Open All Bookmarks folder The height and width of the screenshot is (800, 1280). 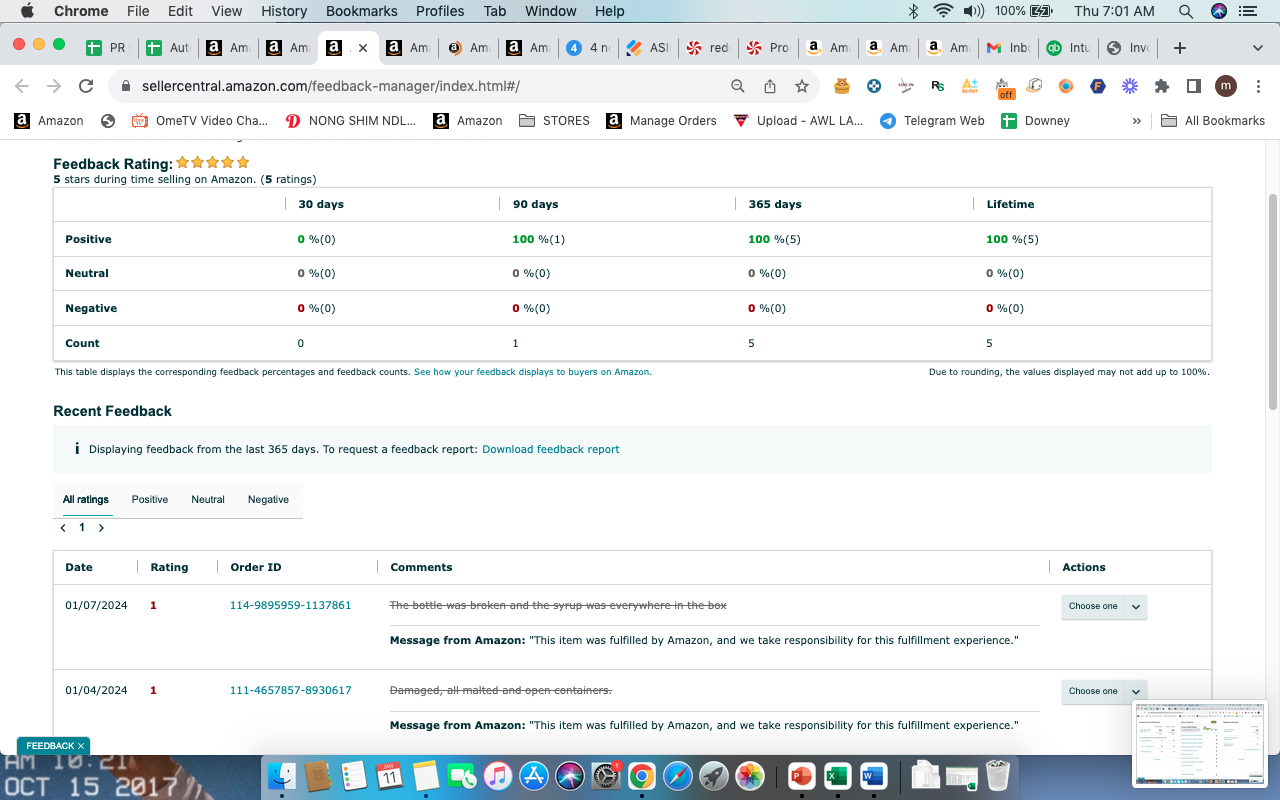1213,121
